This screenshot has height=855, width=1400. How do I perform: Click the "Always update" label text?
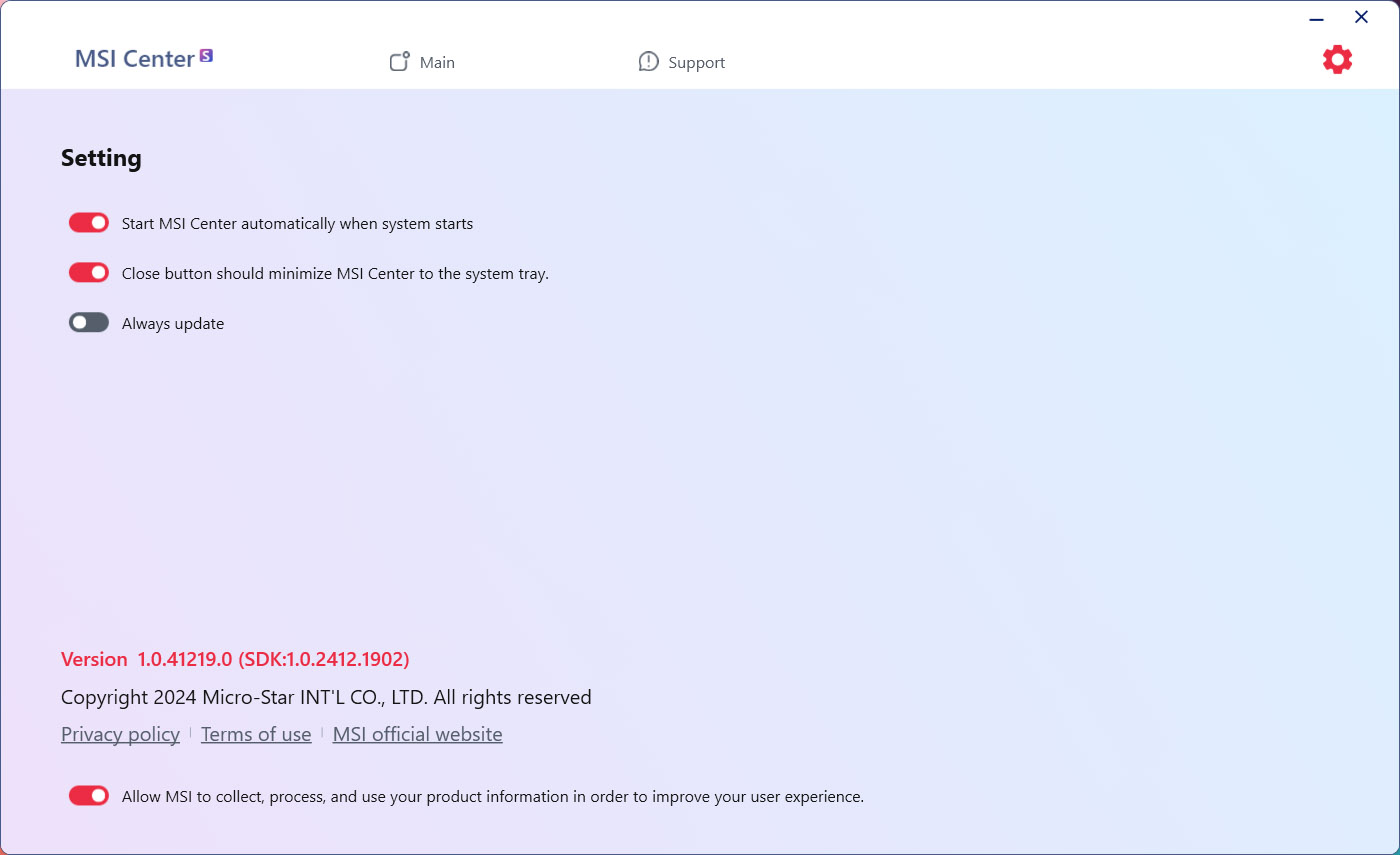[x=173, y=324]
